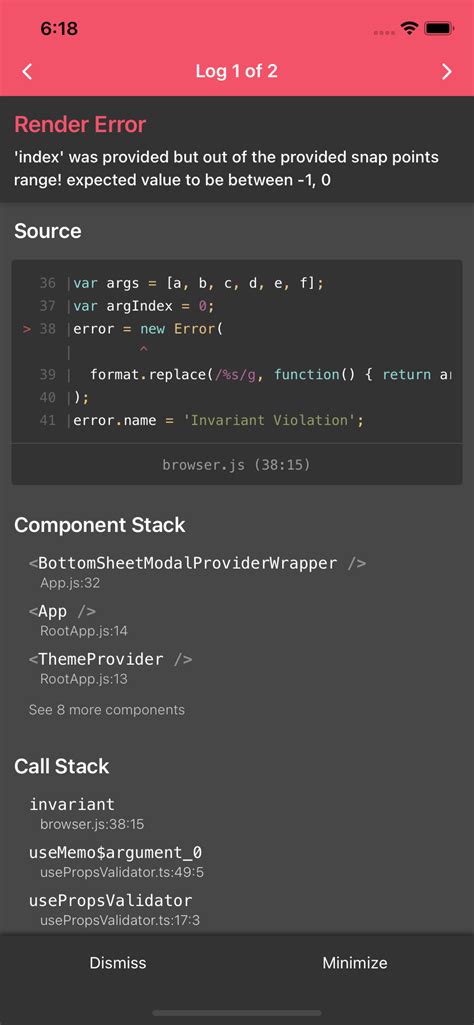The width and height of the screenshot is (474, 1025).
Task: Tap the highlighted error line 38
Action: click(x=237, y=329)
